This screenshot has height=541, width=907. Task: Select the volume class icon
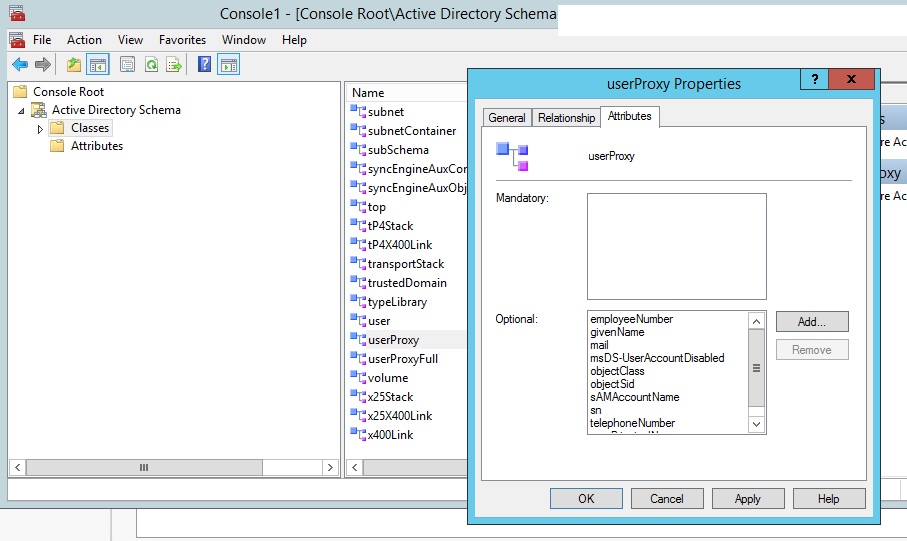tap(358, 377)
